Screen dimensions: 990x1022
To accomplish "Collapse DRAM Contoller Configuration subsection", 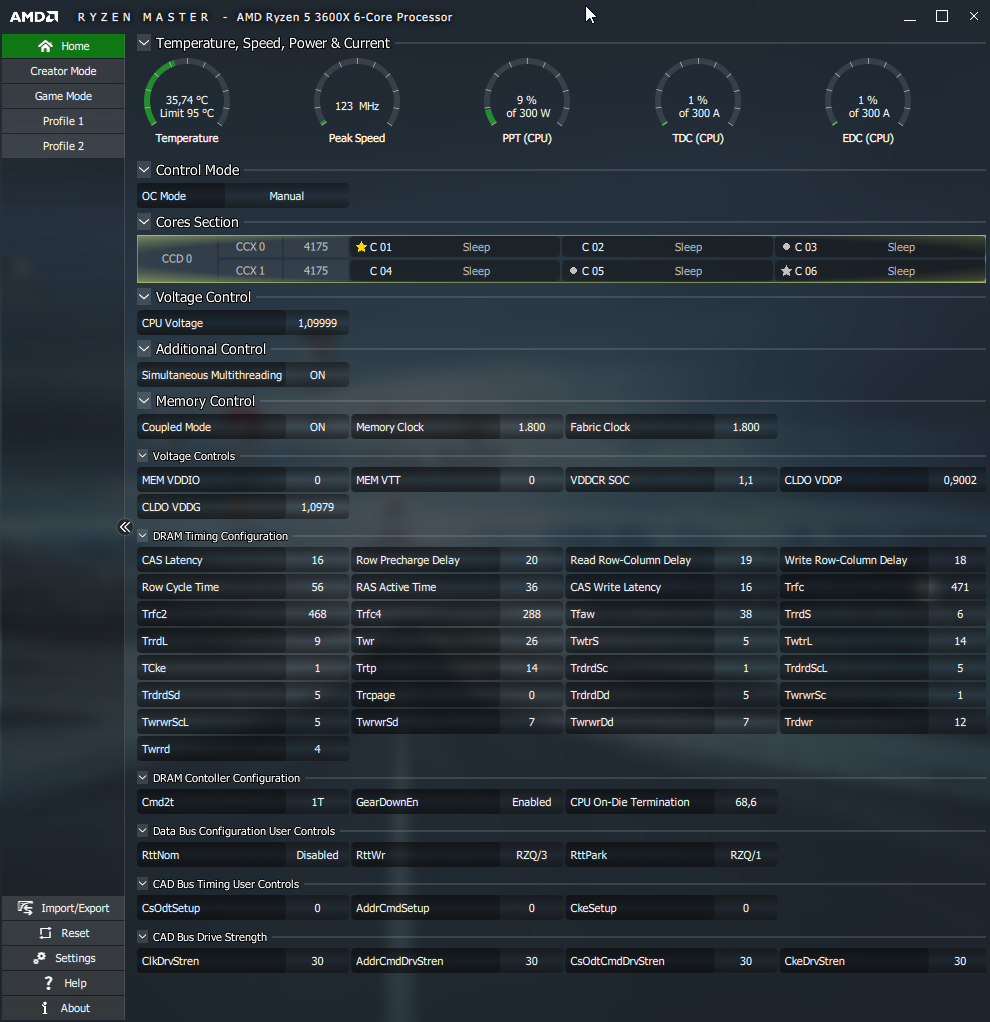I will [143, 778].
